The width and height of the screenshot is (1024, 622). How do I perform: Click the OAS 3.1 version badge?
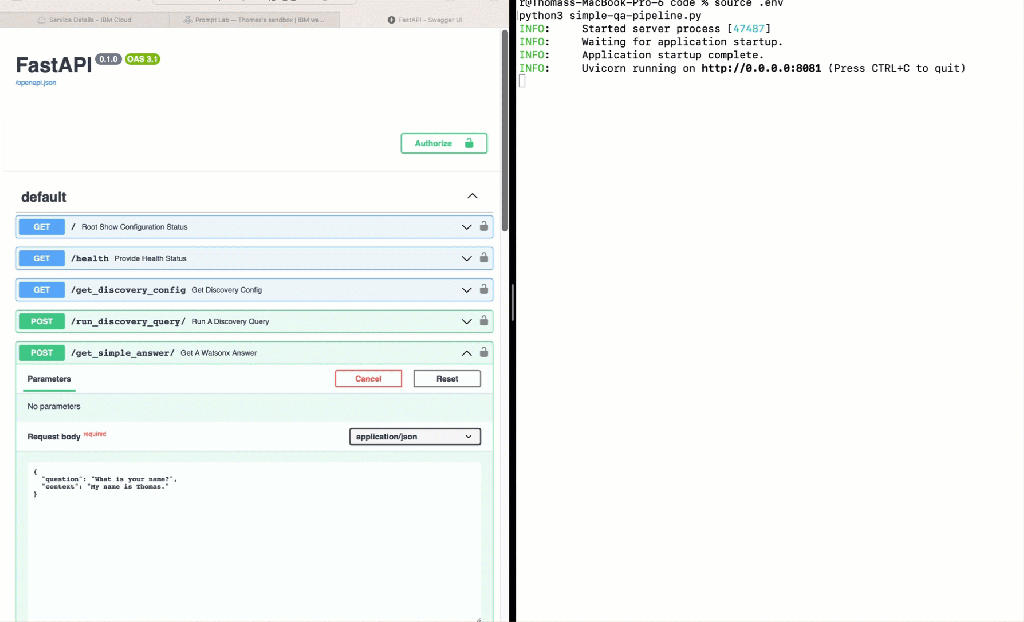[142, 60]
